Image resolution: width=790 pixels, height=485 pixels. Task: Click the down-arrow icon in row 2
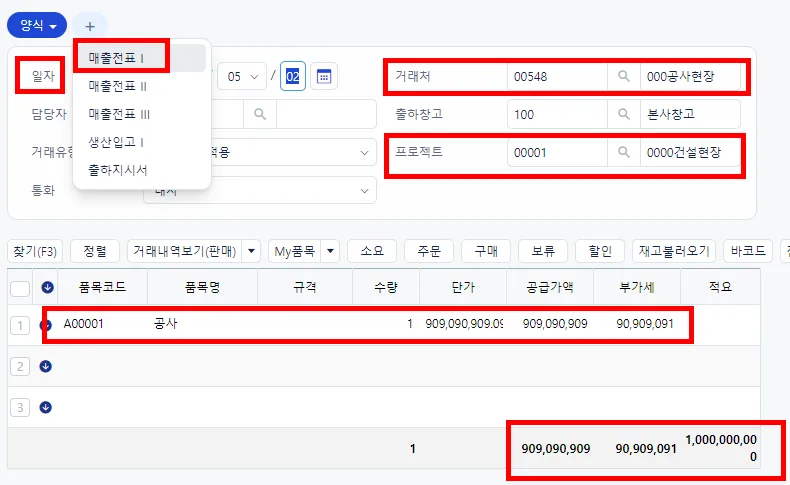point(45,366)
